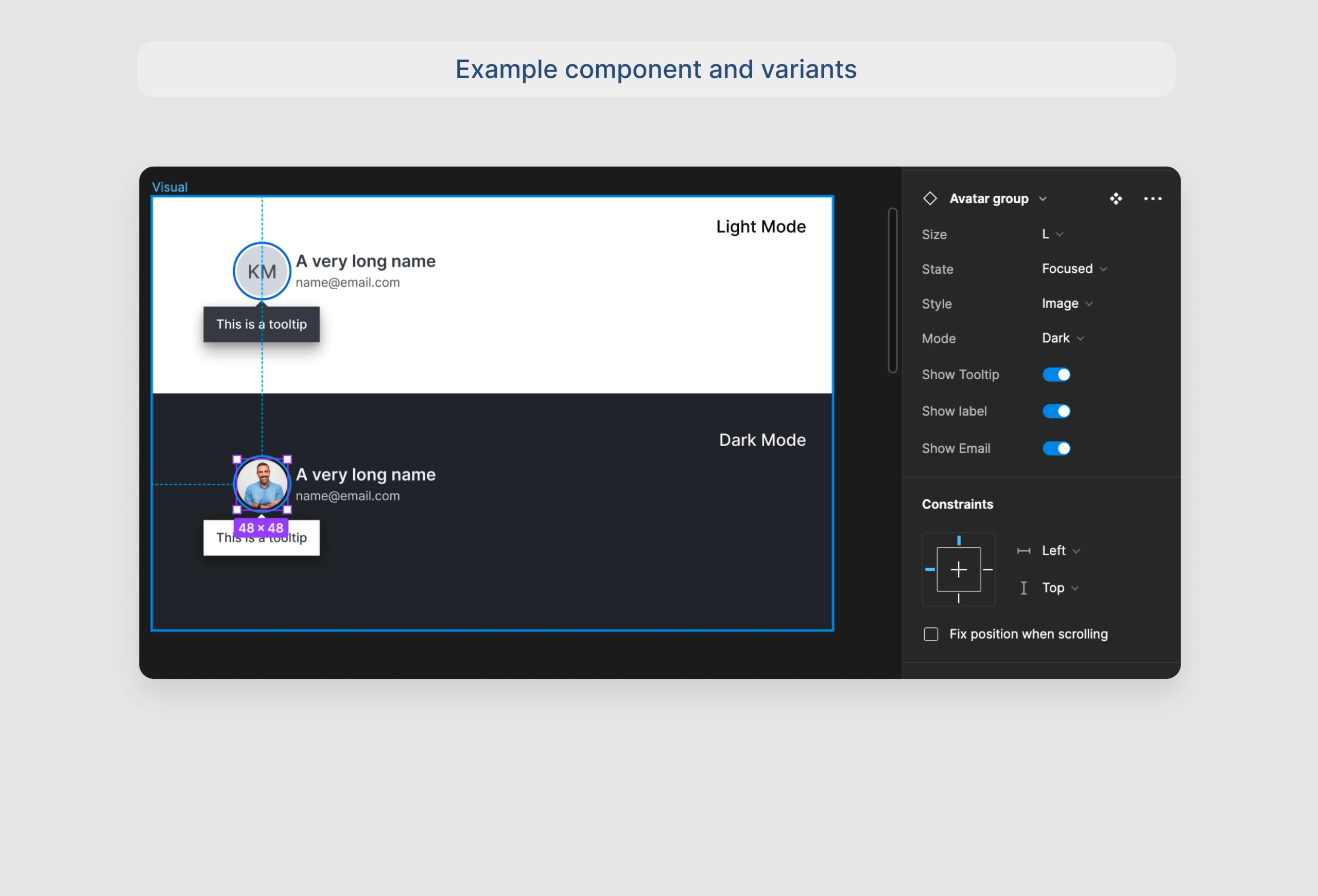Image resolution: width=1318 pixels, height=896 pixels.
Task: Select the dark mode photo avatar
Action: click(x=262, y=485)
